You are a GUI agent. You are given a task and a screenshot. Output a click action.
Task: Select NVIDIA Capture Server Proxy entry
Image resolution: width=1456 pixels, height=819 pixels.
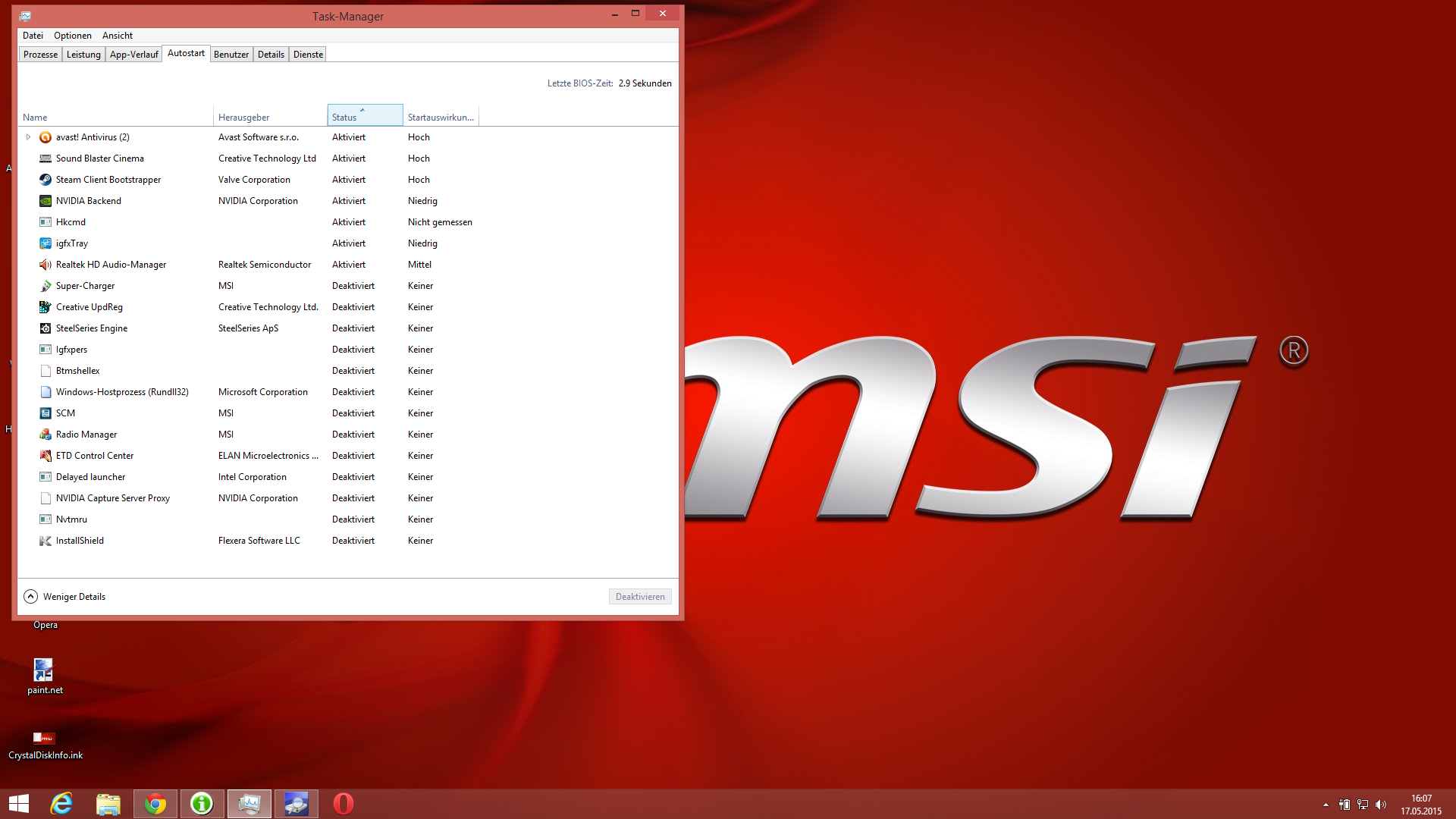(113, 498)
